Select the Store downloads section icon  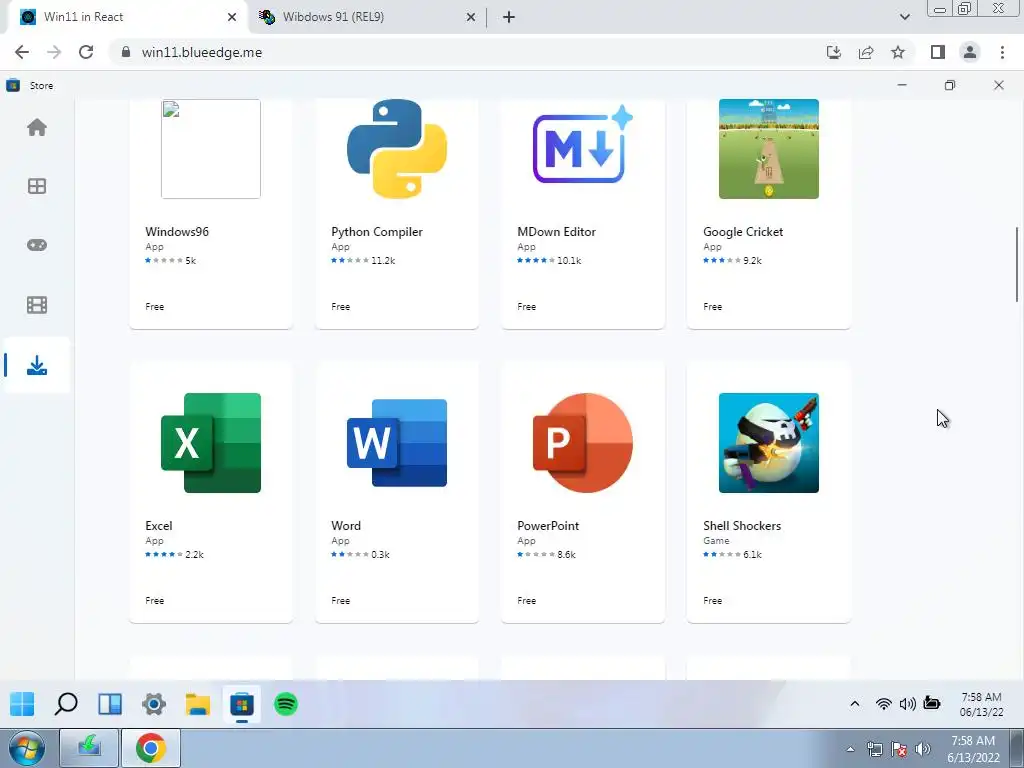pos(37,365)
